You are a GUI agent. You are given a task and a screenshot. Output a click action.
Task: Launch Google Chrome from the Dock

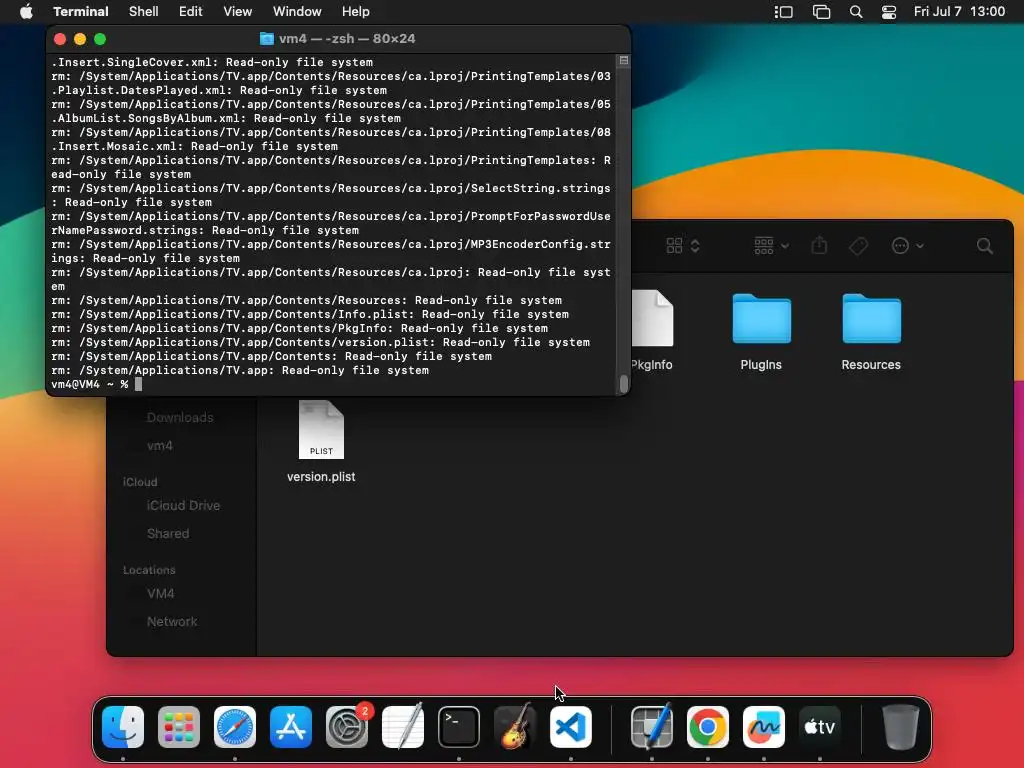pyautogui.click(x=708, y=727)
